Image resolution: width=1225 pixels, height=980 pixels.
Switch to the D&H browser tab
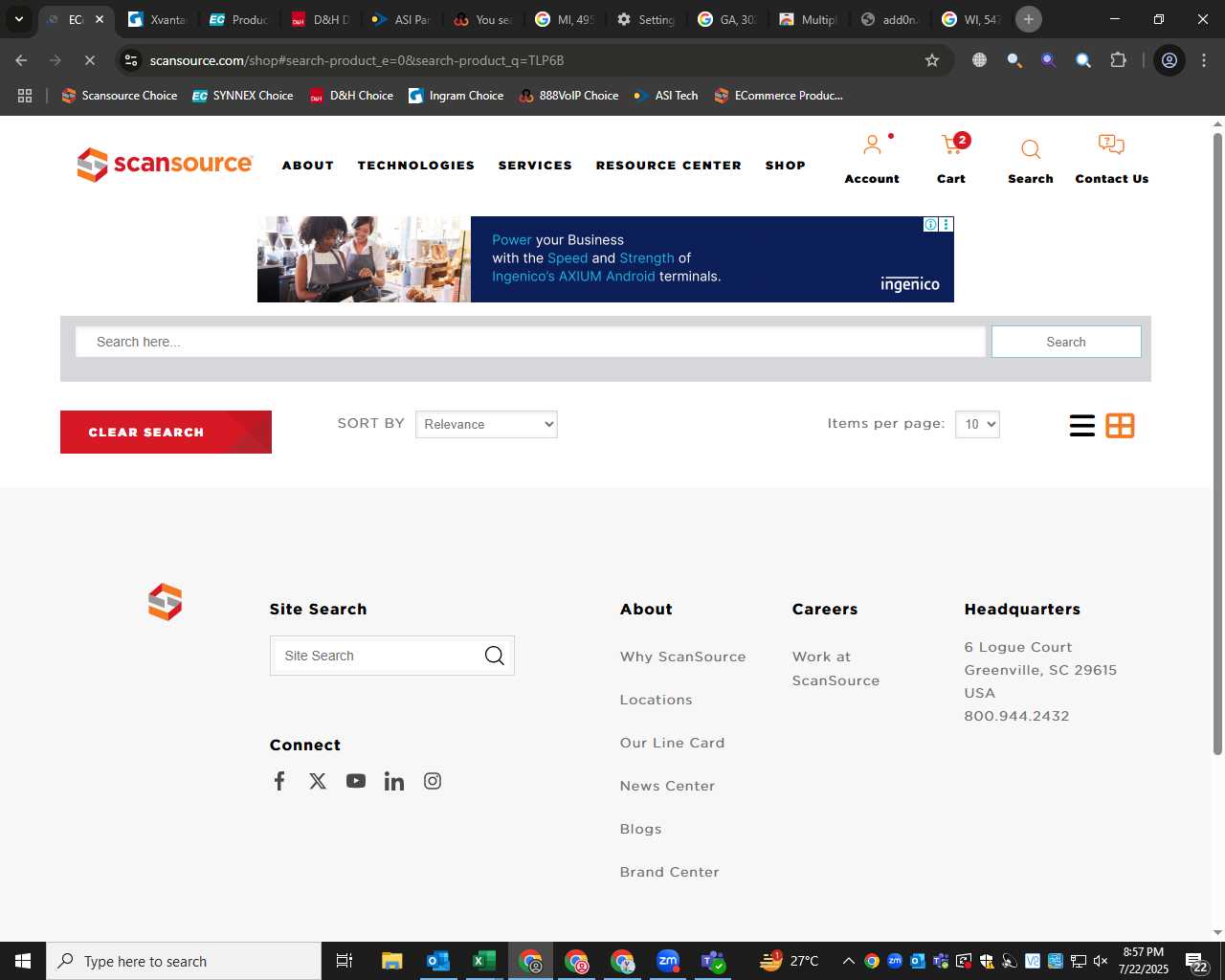pos(321,19)
